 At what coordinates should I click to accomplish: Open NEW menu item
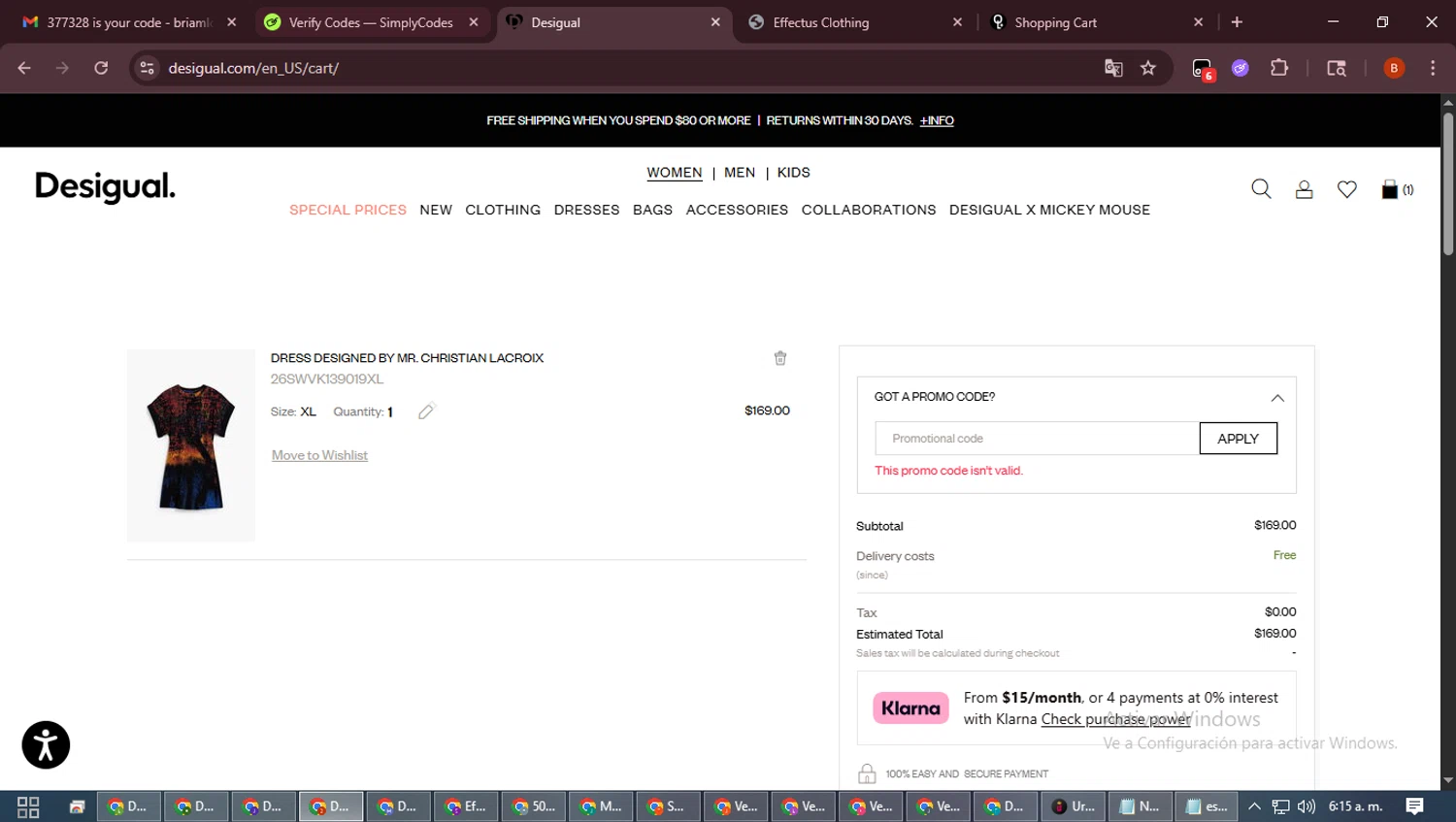pos(436,210)
